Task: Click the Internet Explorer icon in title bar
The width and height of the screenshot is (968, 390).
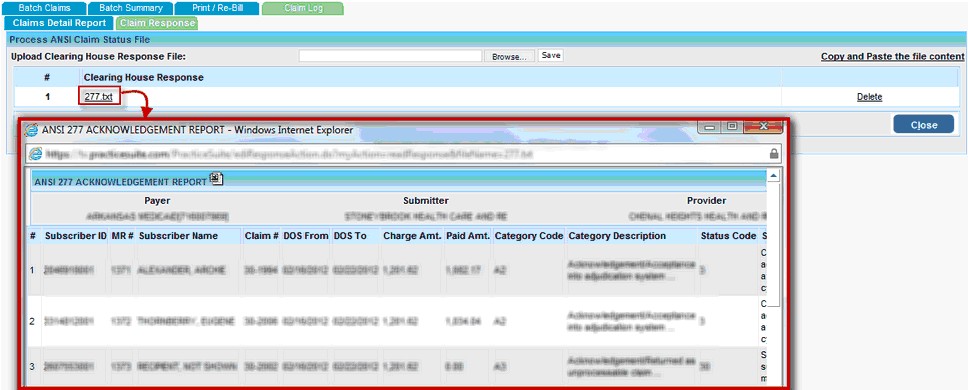Action: [x=31, y=130]
